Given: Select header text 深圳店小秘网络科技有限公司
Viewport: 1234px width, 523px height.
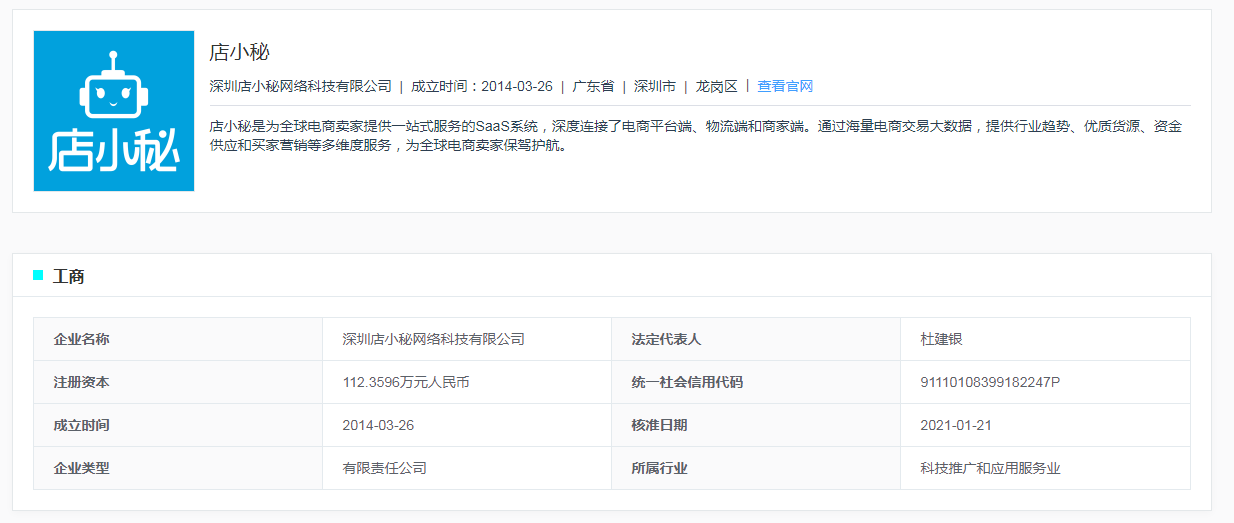Looking at the screenshot, I should tap(301, 86).
